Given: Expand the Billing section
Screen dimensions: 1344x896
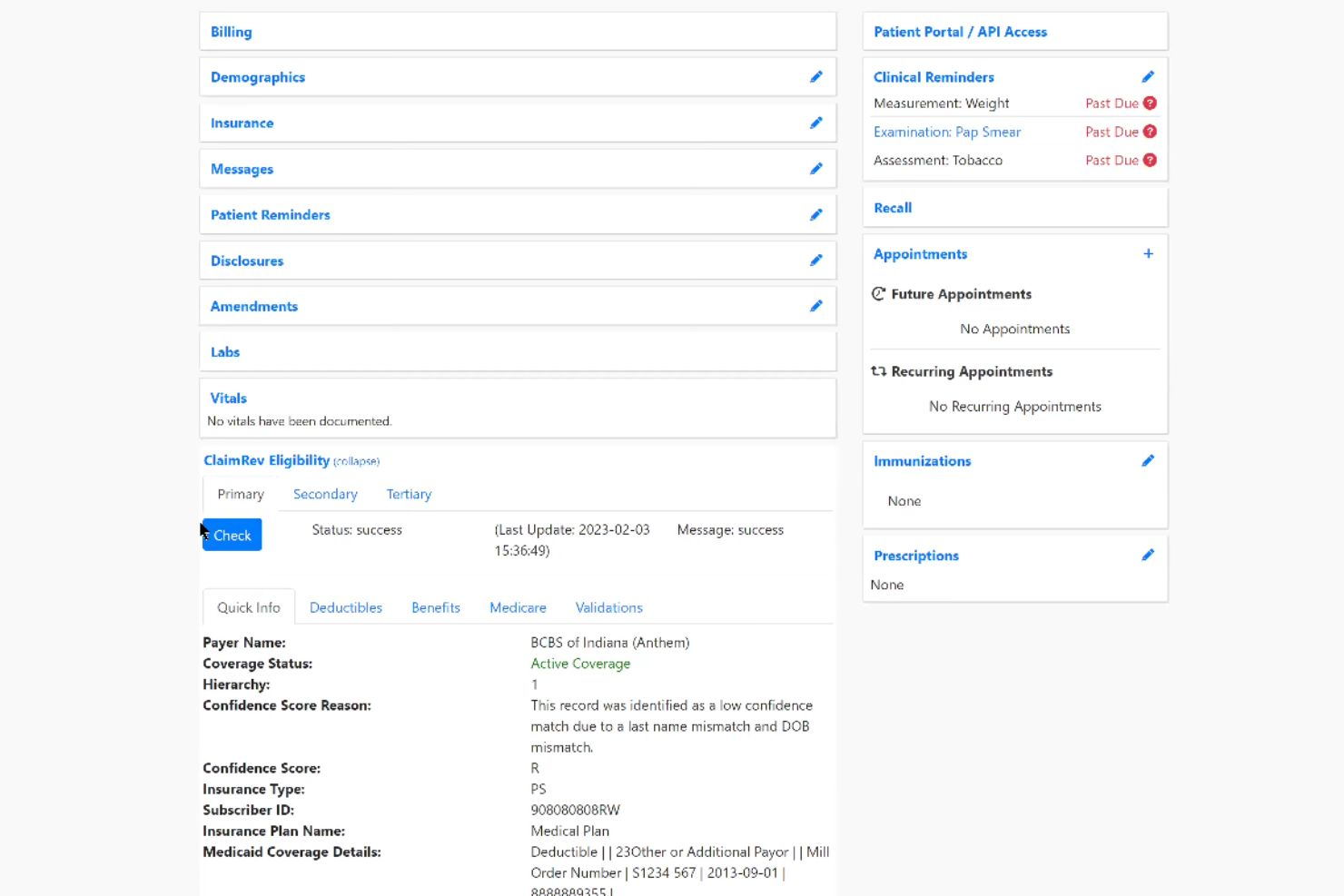Looking at the screenshot, I should (x=232, y=32).
